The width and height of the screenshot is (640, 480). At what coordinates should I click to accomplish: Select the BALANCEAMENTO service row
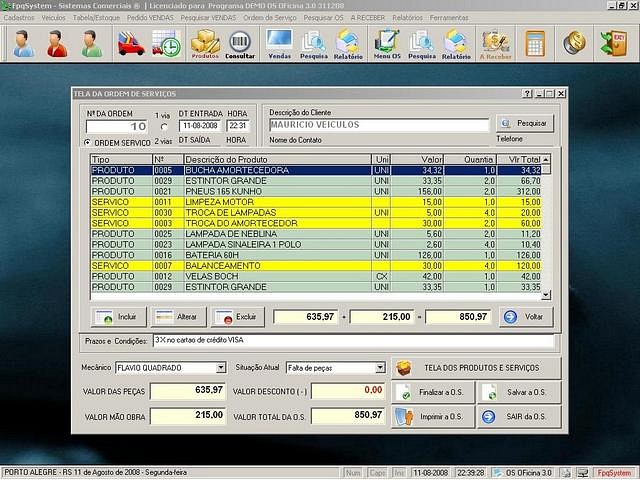[316, 266]
